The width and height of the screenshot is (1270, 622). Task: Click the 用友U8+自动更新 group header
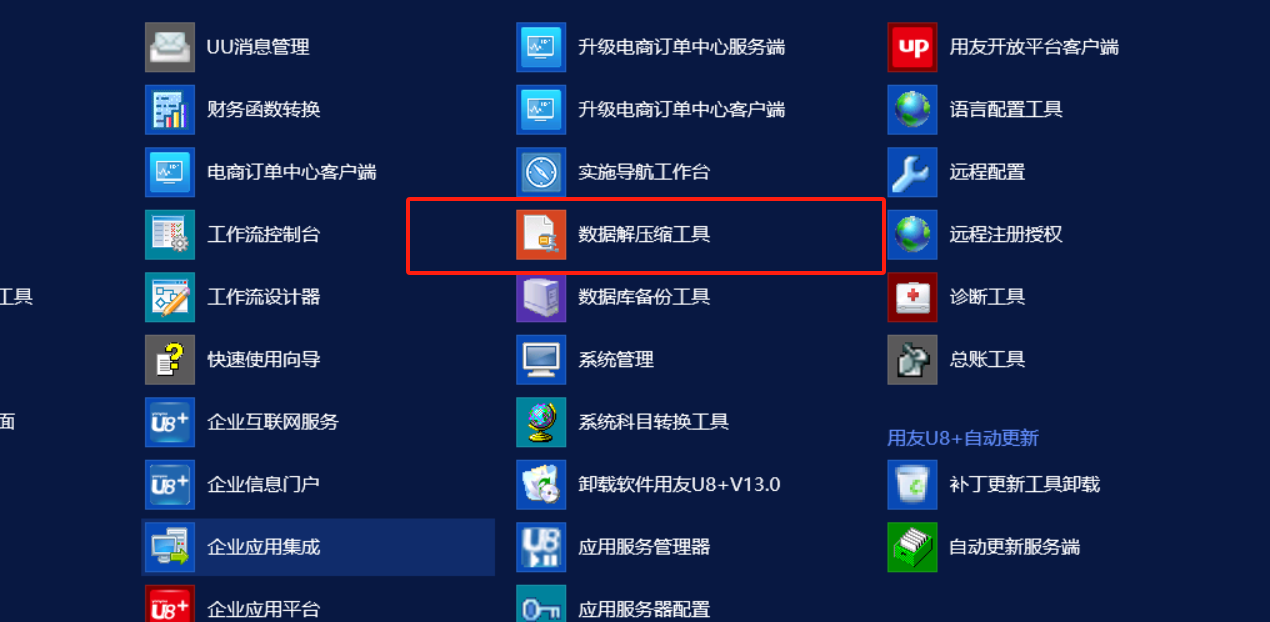click(962, 438)
